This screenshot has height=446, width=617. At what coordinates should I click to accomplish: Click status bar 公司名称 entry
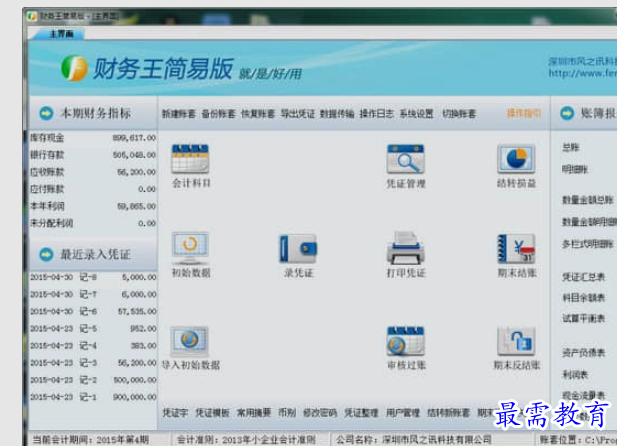(x=414, y=440)
